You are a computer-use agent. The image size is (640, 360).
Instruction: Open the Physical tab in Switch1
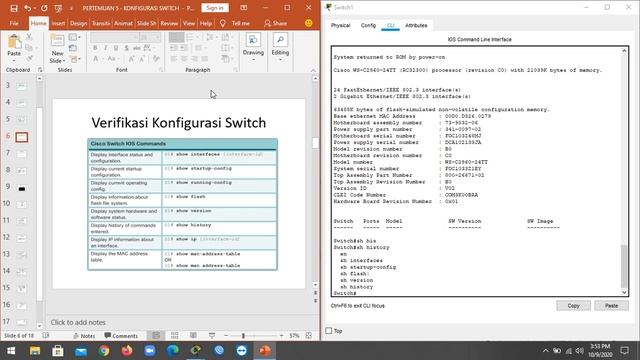[340, 25]
